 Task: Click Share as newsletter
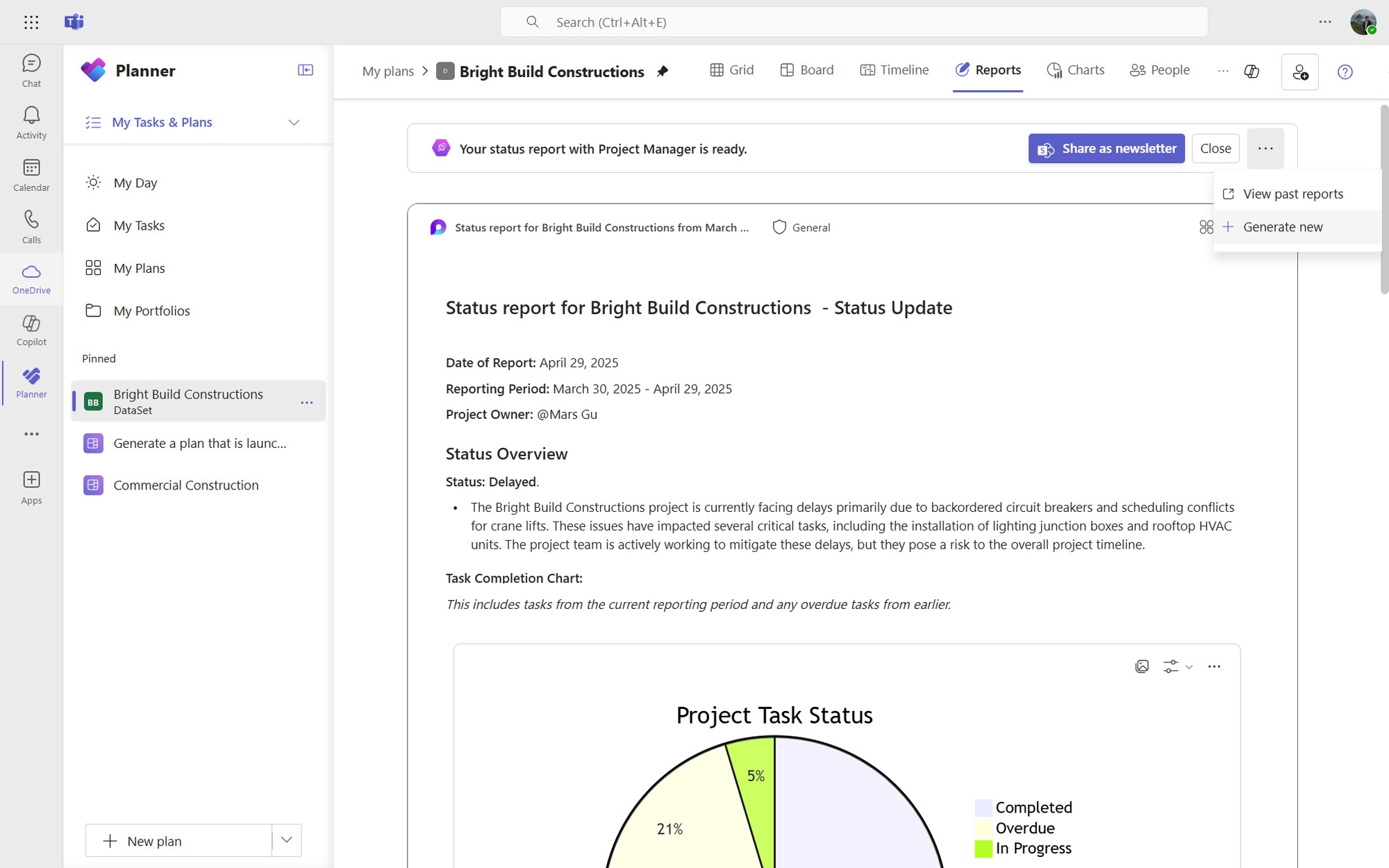coord(1106,148)
